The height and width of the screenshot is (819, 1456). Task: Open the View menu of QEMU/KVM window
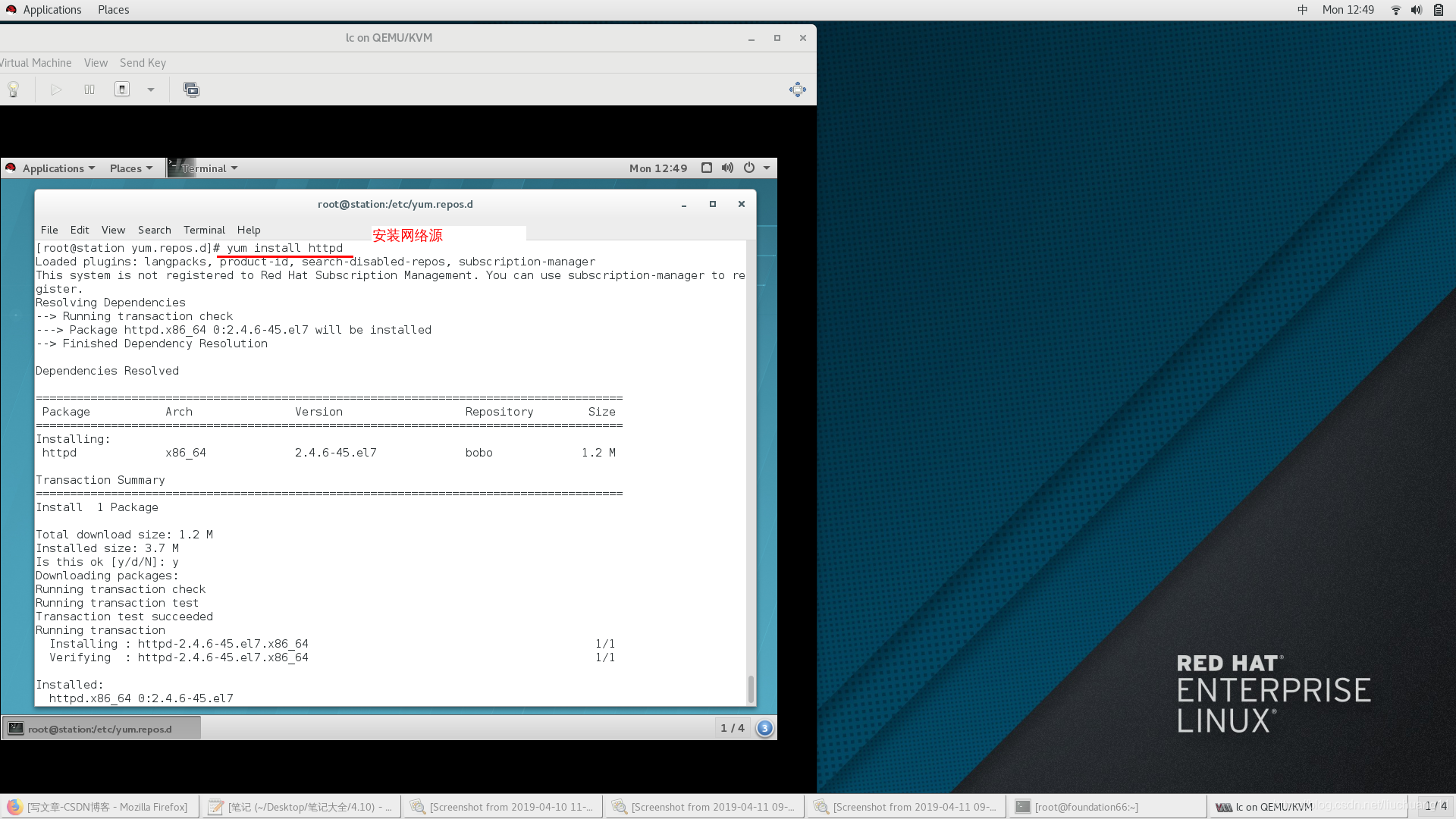click(x=96, y=63)
